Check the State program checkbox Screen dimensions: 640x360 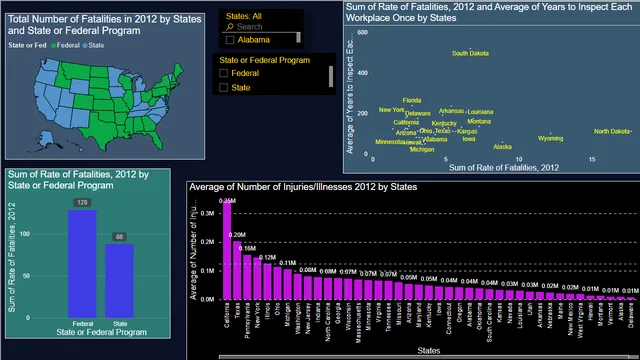(x=223, y=88)
